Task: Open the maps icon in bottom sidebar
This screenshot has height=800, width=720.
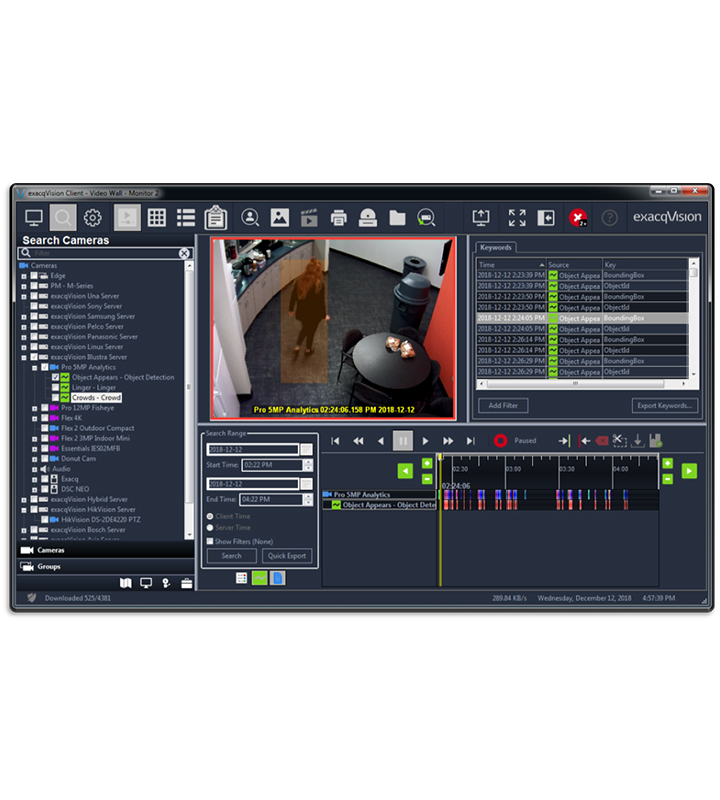Action: tap(125, 583)
